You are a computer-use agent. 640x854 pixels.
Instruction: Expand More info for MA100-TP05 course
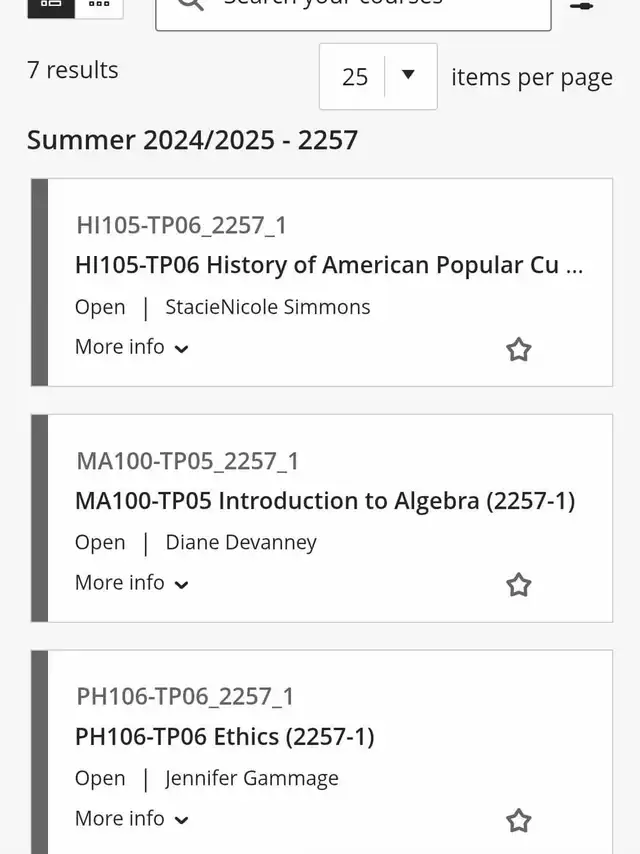[x=132, y=583]
